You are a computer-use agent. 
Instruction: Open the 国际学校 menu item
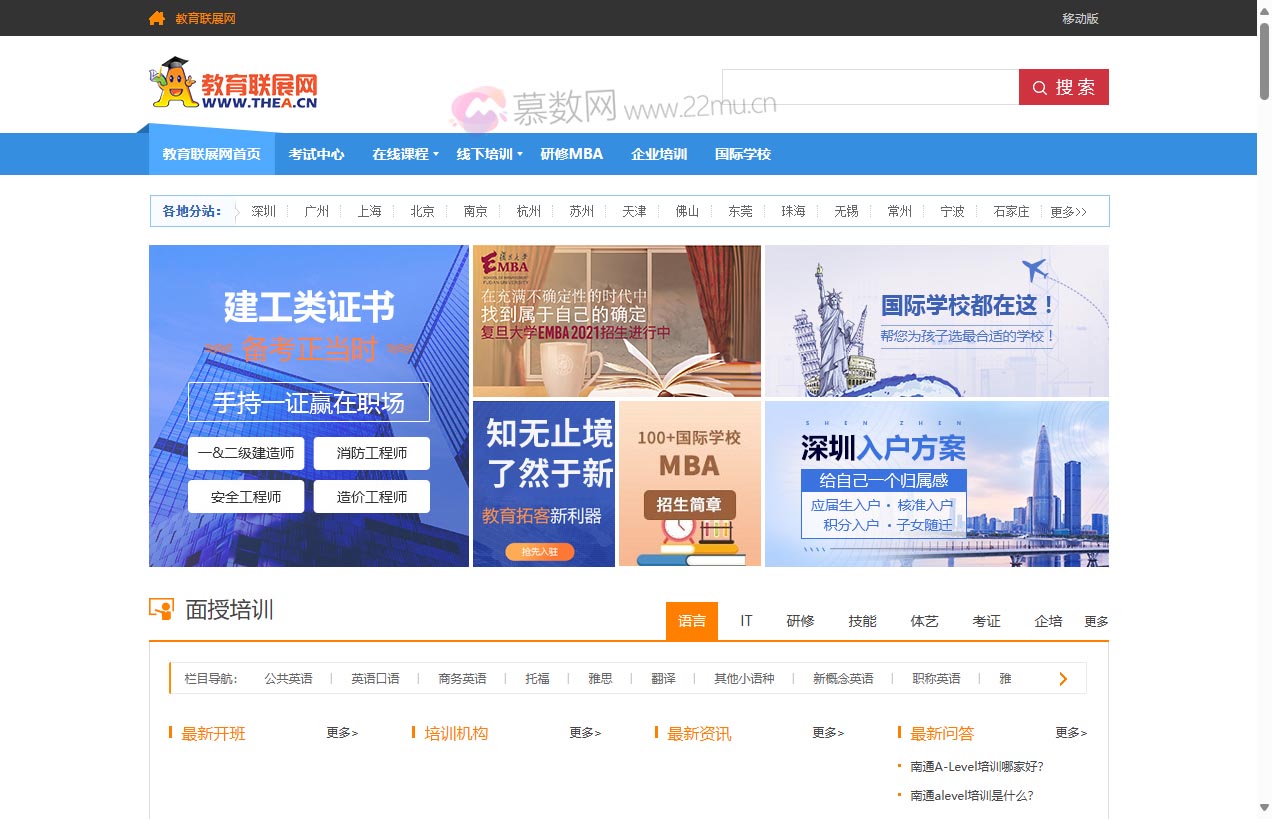click(742, 154)
